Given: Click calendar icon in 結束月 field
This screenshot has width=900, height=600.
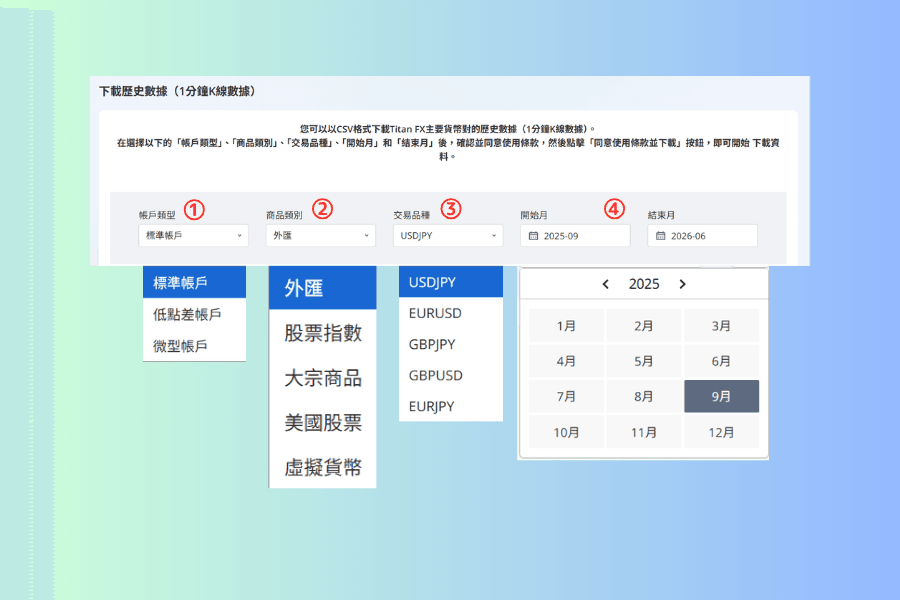Looking at the screenshot, I should tap(661, 236).
